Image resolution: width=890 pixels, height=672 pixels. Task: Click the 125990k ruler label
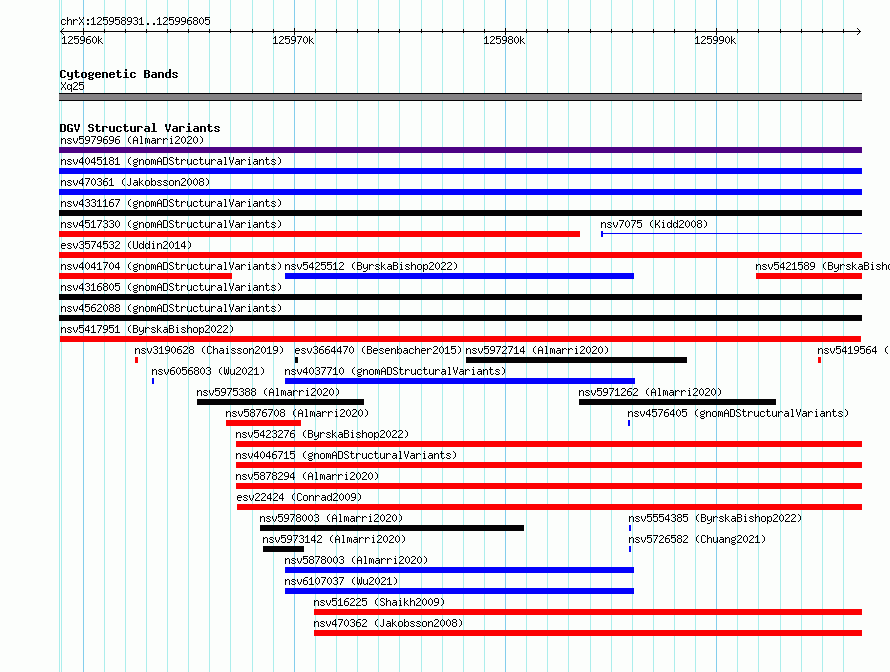click(x=715, y=40)
